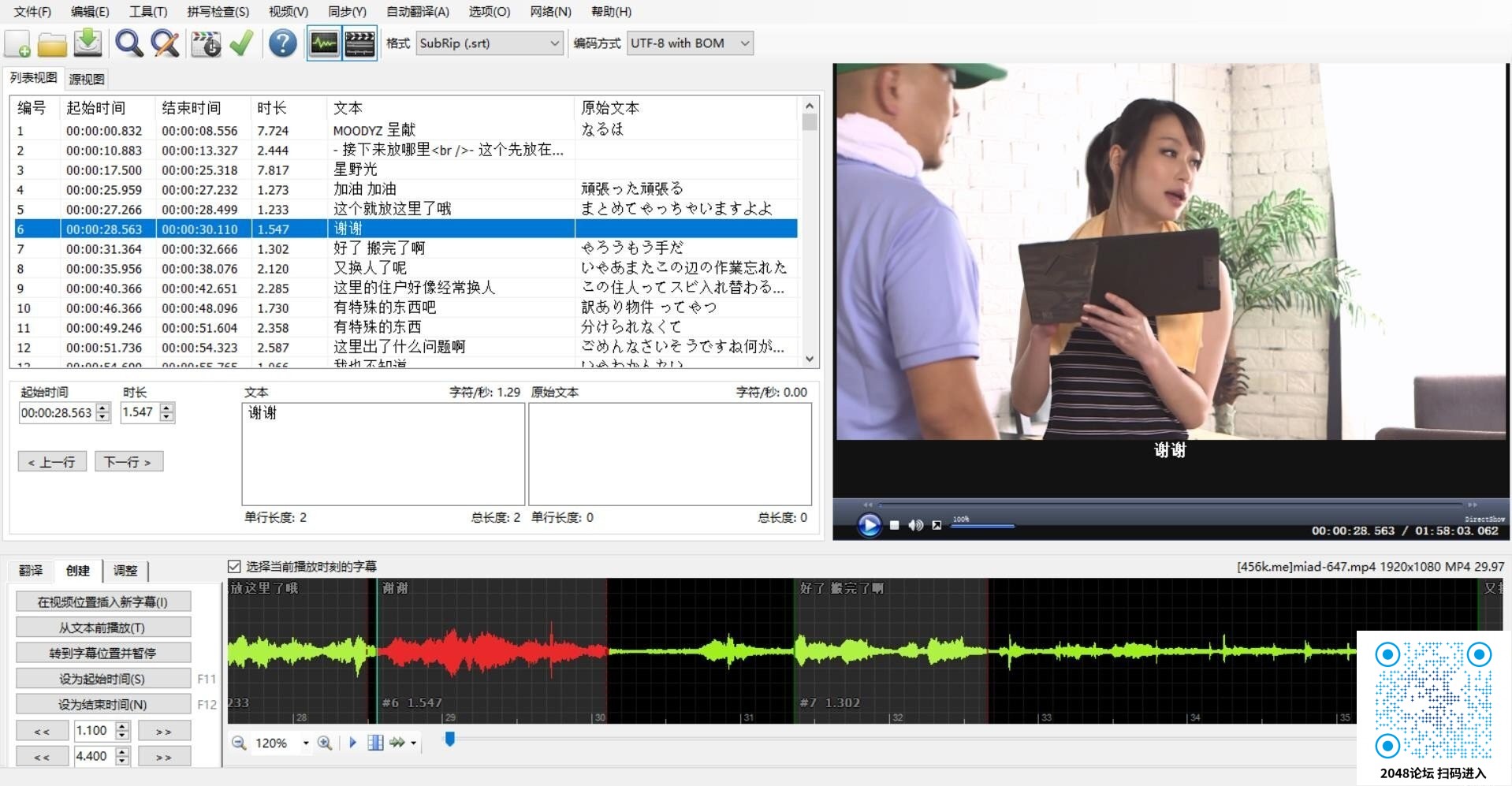Mute video using the speaker icon
This screenshot has height=786, width=1512.
tap(915, 525)
